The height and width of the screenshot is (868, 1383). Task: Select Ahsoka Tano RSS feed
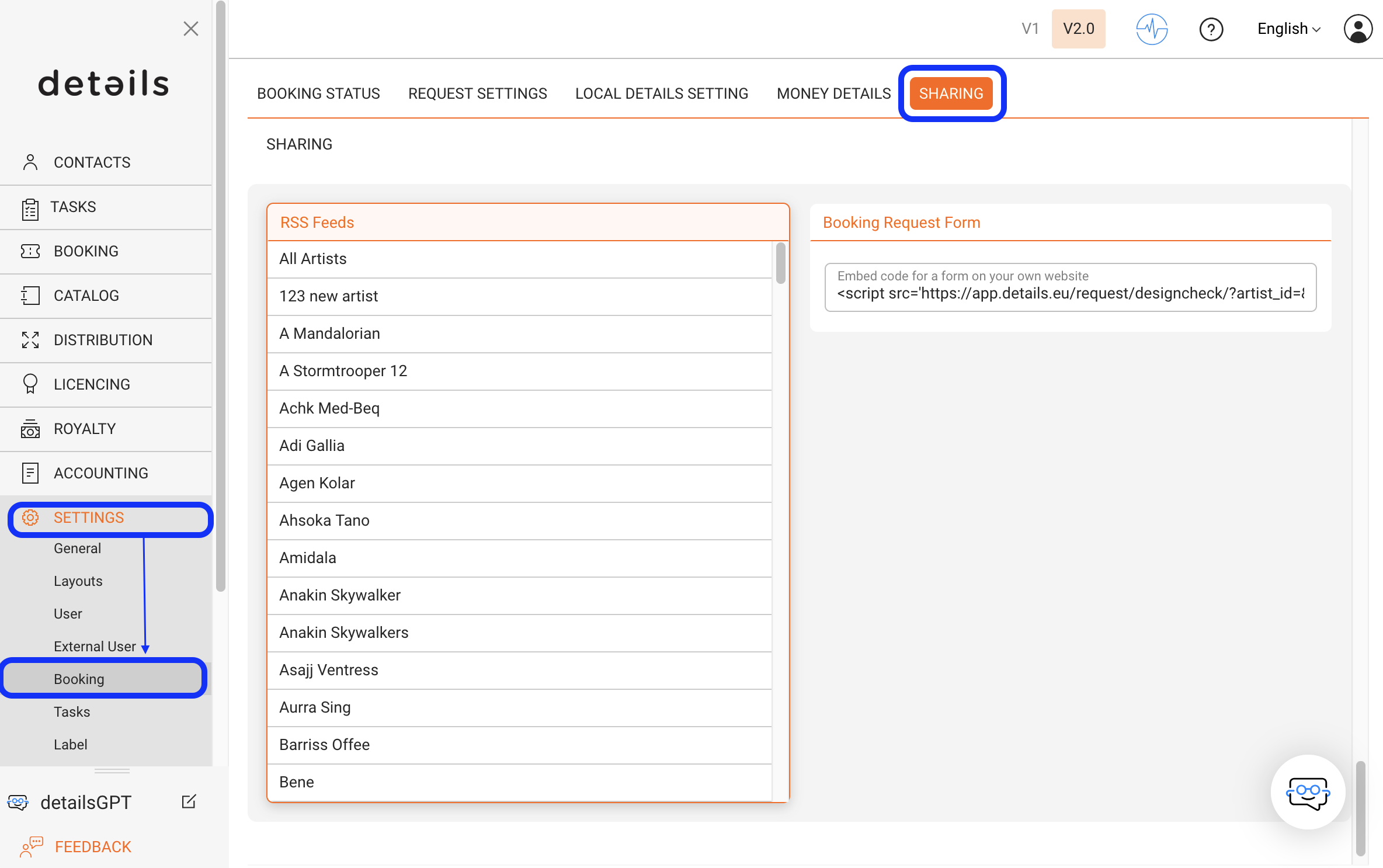(519, 520)
